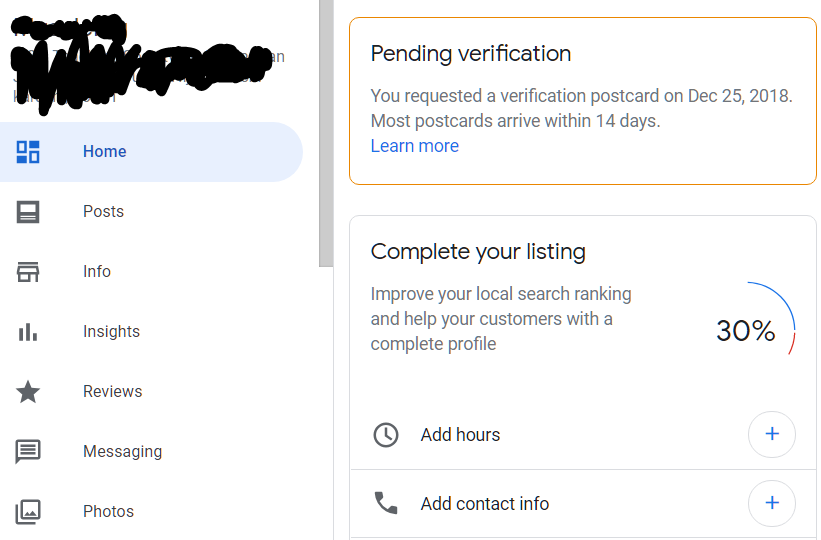Click the Posts icon in sidebar
This screenshot has width=821, height=540.
tap(28, 212)
